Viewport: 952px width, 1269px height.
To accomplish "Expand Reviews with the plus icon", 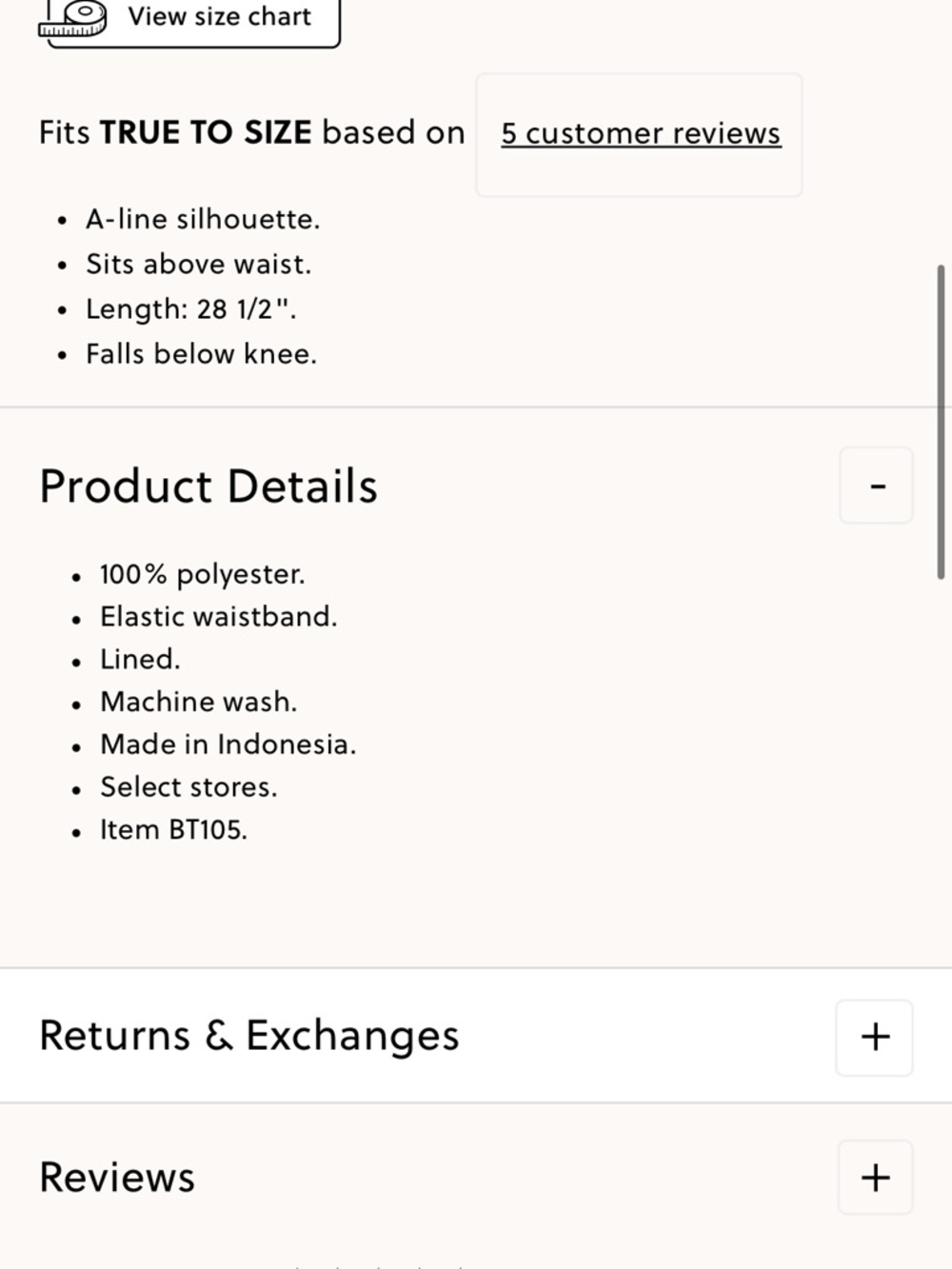I will (x=875, y=1178).
